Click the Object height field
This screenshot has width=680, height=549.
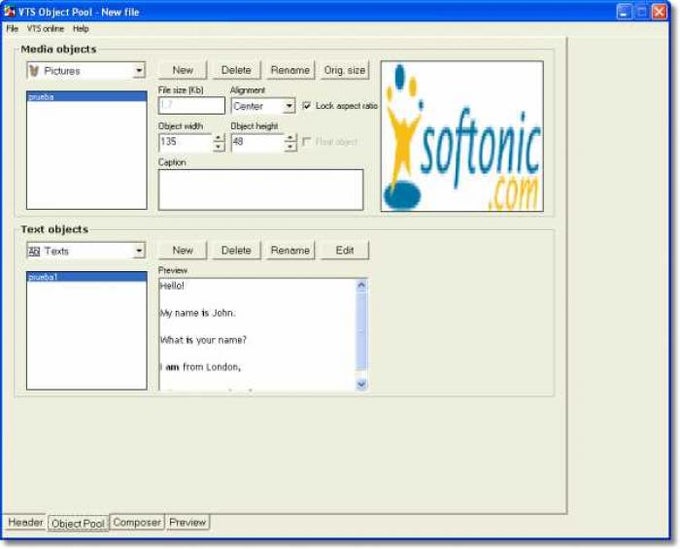coord(258,142)
